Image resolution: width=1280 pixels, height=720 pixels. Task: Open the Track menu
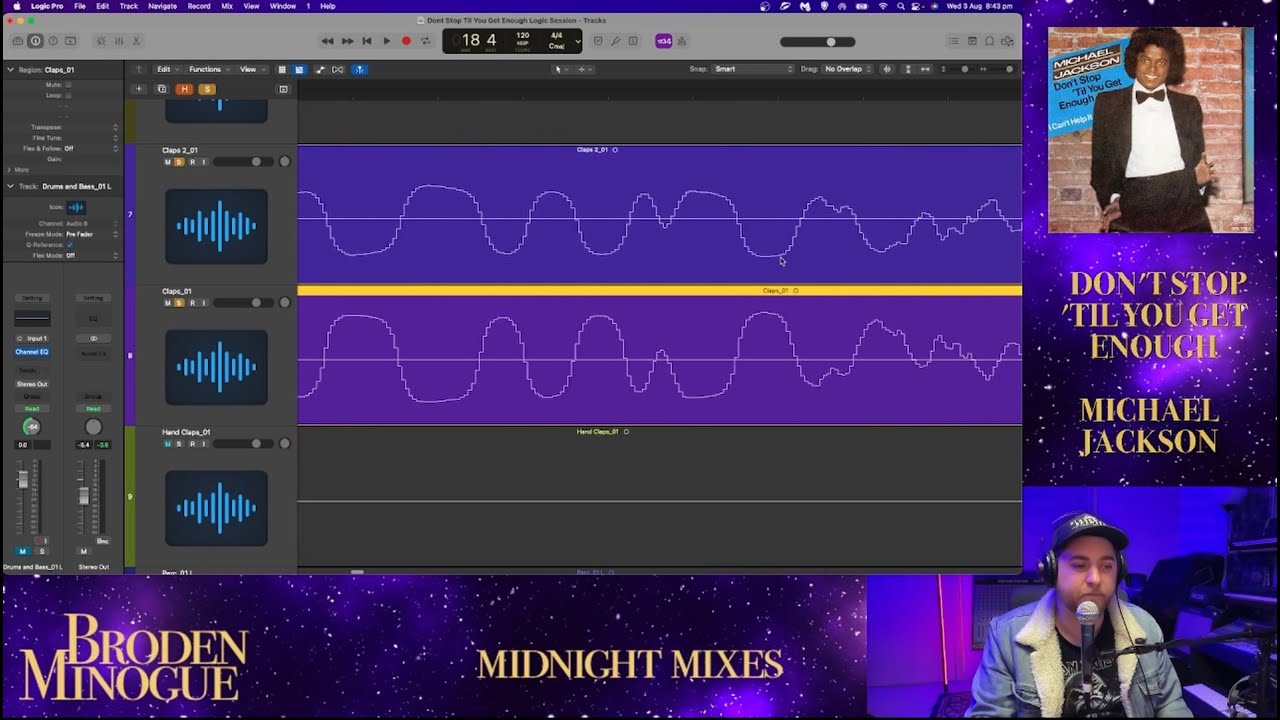click(129, 6)
